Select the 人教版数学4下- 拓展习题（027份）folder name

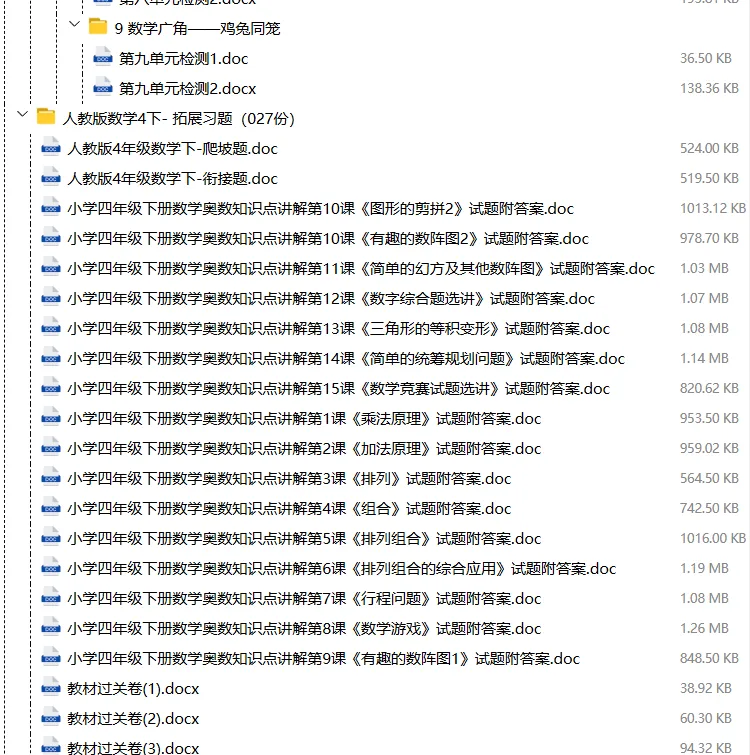(179, 118)
